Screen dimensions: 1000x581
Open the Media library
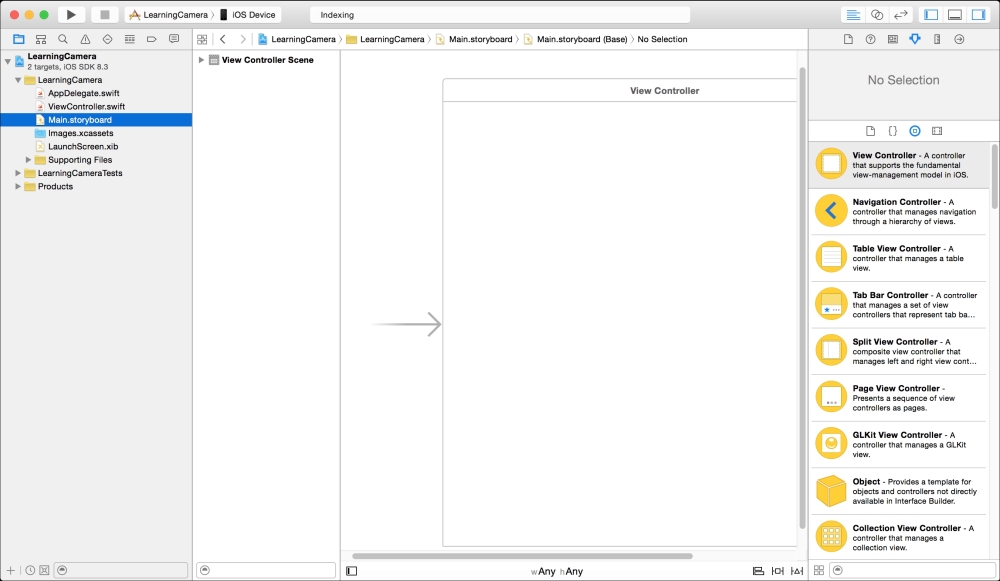[x=937, y=131]
